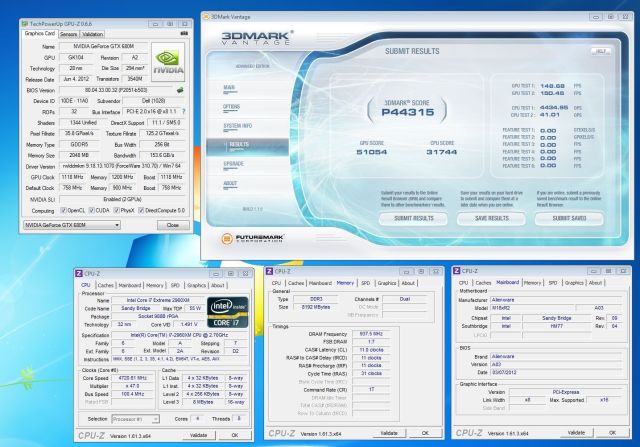Click the GPU-Z Name field value
The height and width of the screenshot is (447, 640).
pos(104,47)
